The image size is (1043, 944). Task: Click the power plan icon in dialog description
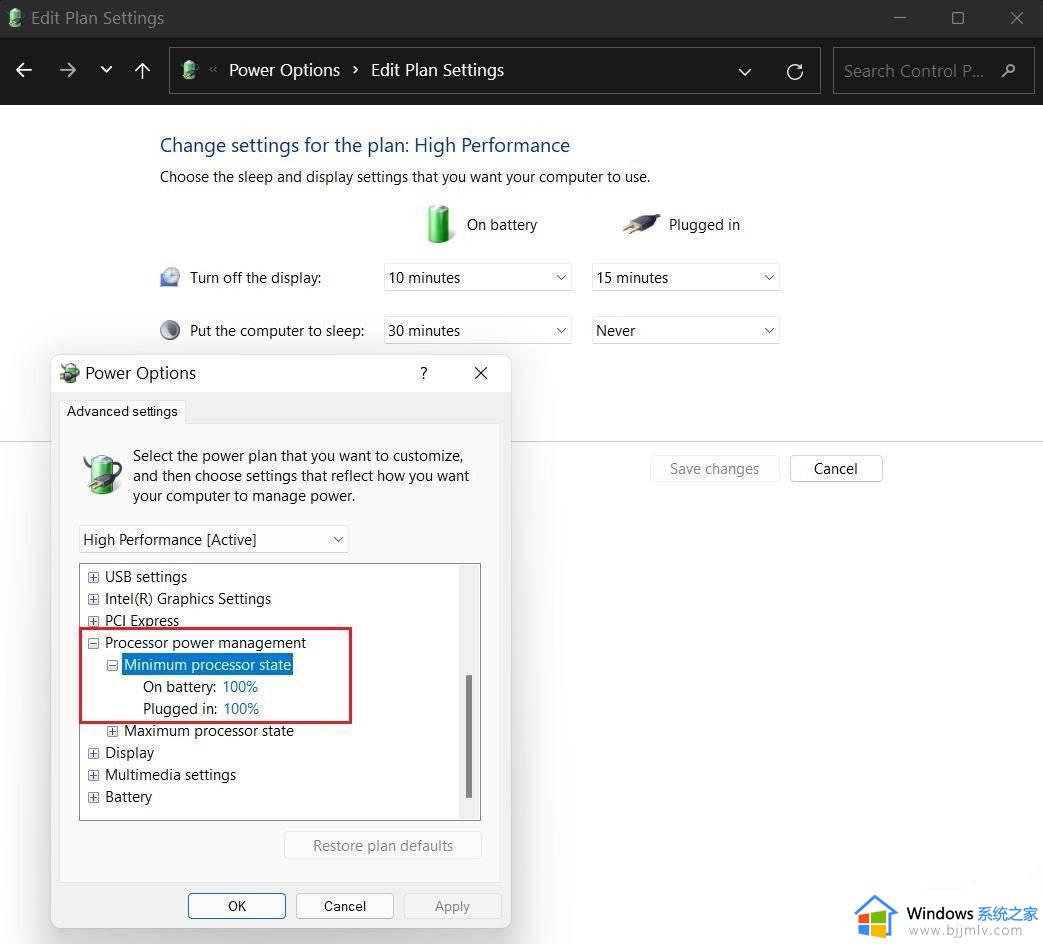(x=102, y=474)
